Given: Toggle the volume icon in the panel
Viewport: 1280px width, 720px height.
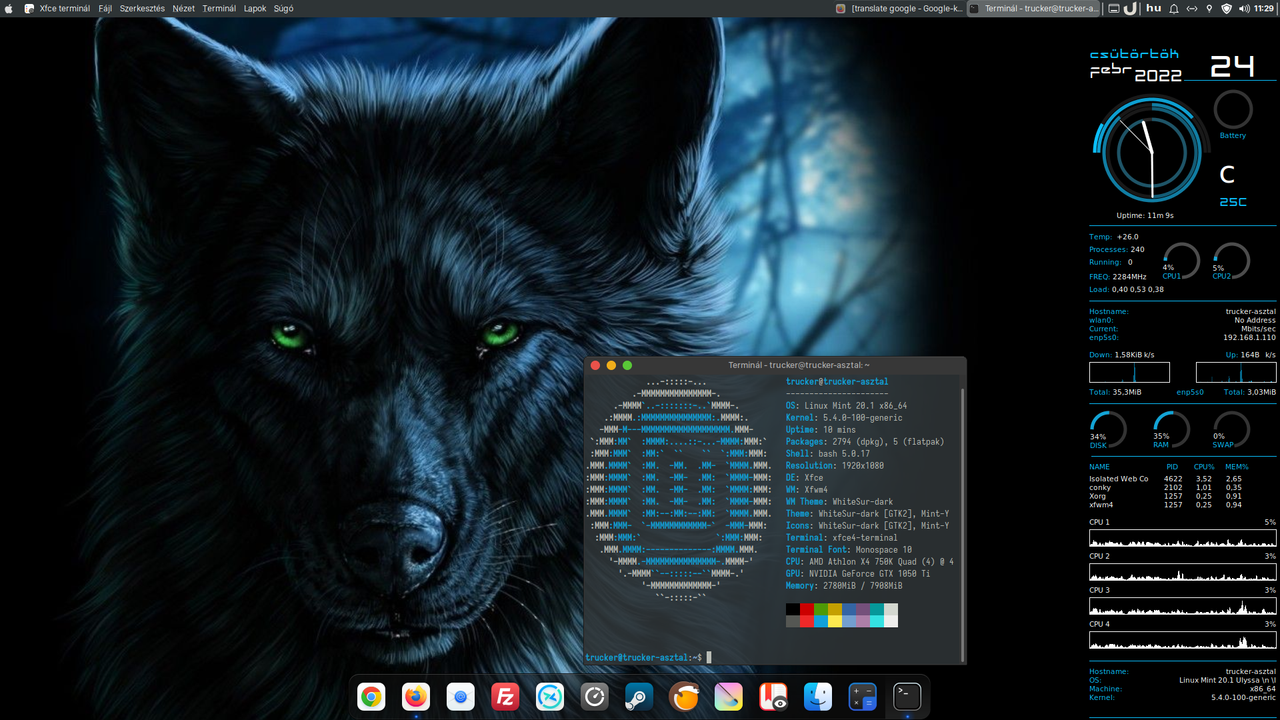Looking at the screenshot, I should 1244,8.
